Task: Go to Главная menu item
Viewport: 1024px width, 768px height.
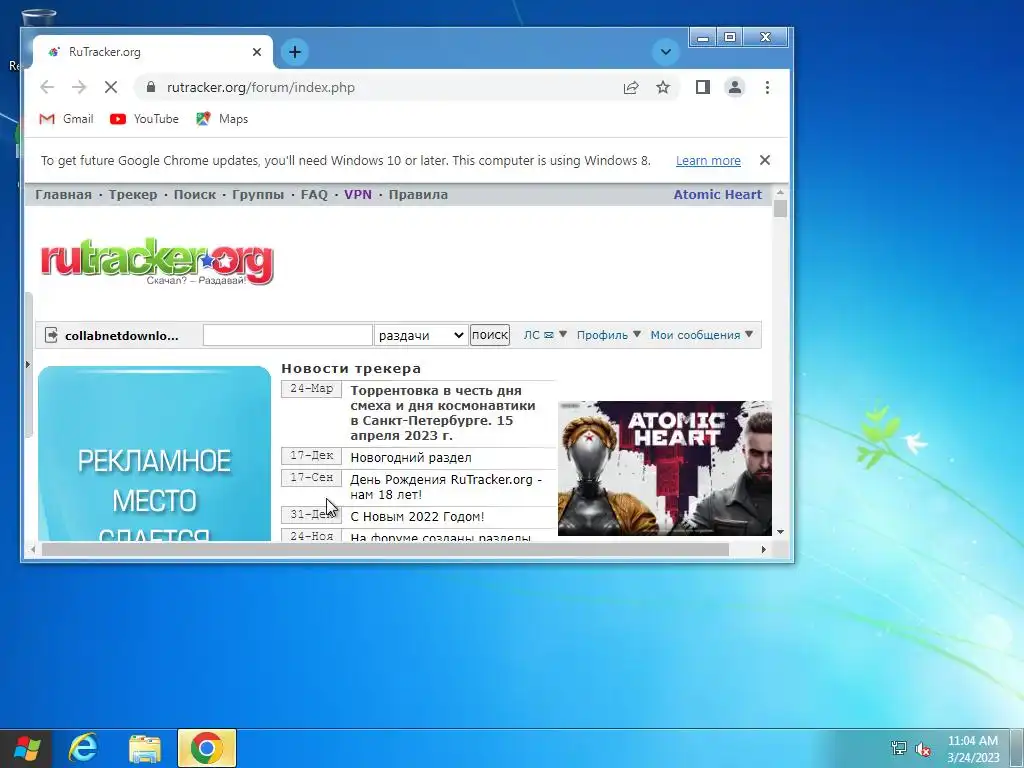Action: [63, 195]
